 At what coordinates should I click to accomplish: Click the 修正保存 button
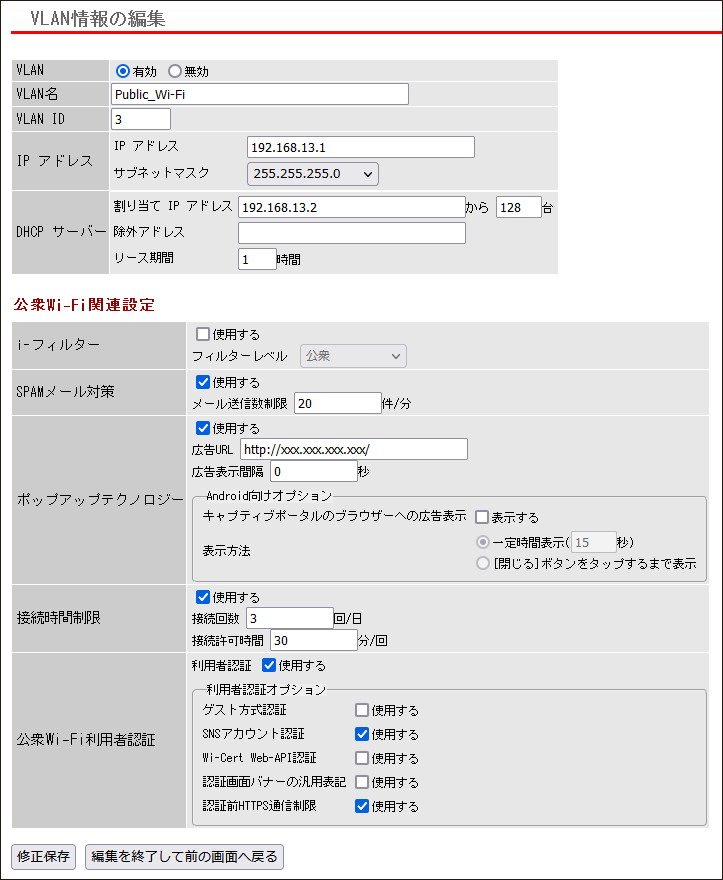pyautogui.click(x=43, y=857)
